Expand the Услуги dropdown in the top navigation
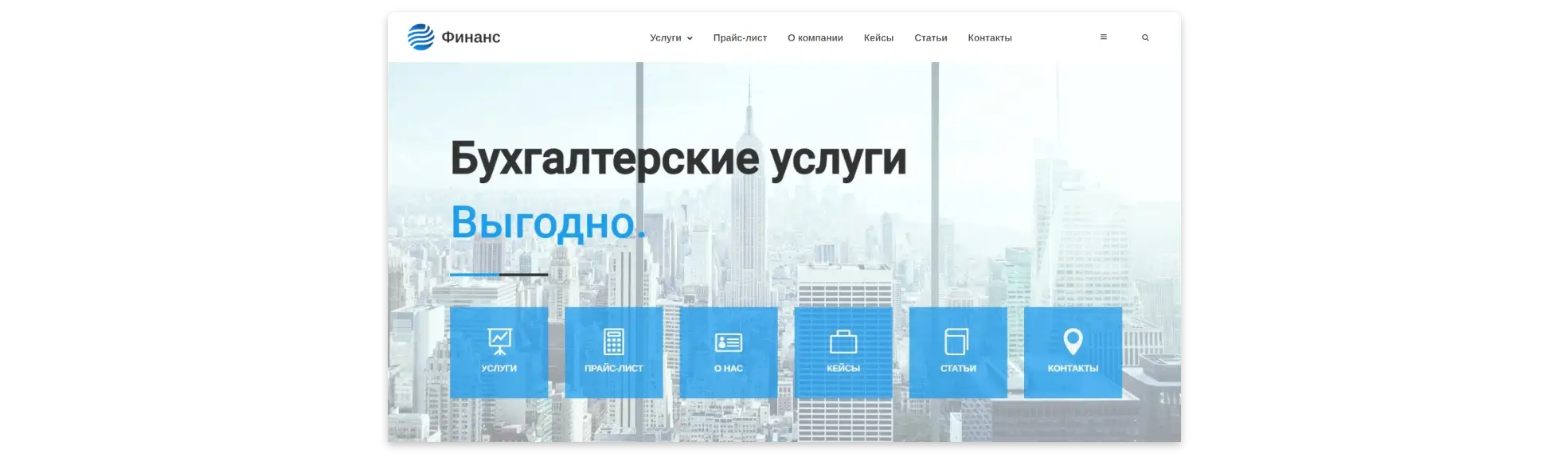Screen dimensions: 1568x457 pyautogui.click(x=671, y=38)
